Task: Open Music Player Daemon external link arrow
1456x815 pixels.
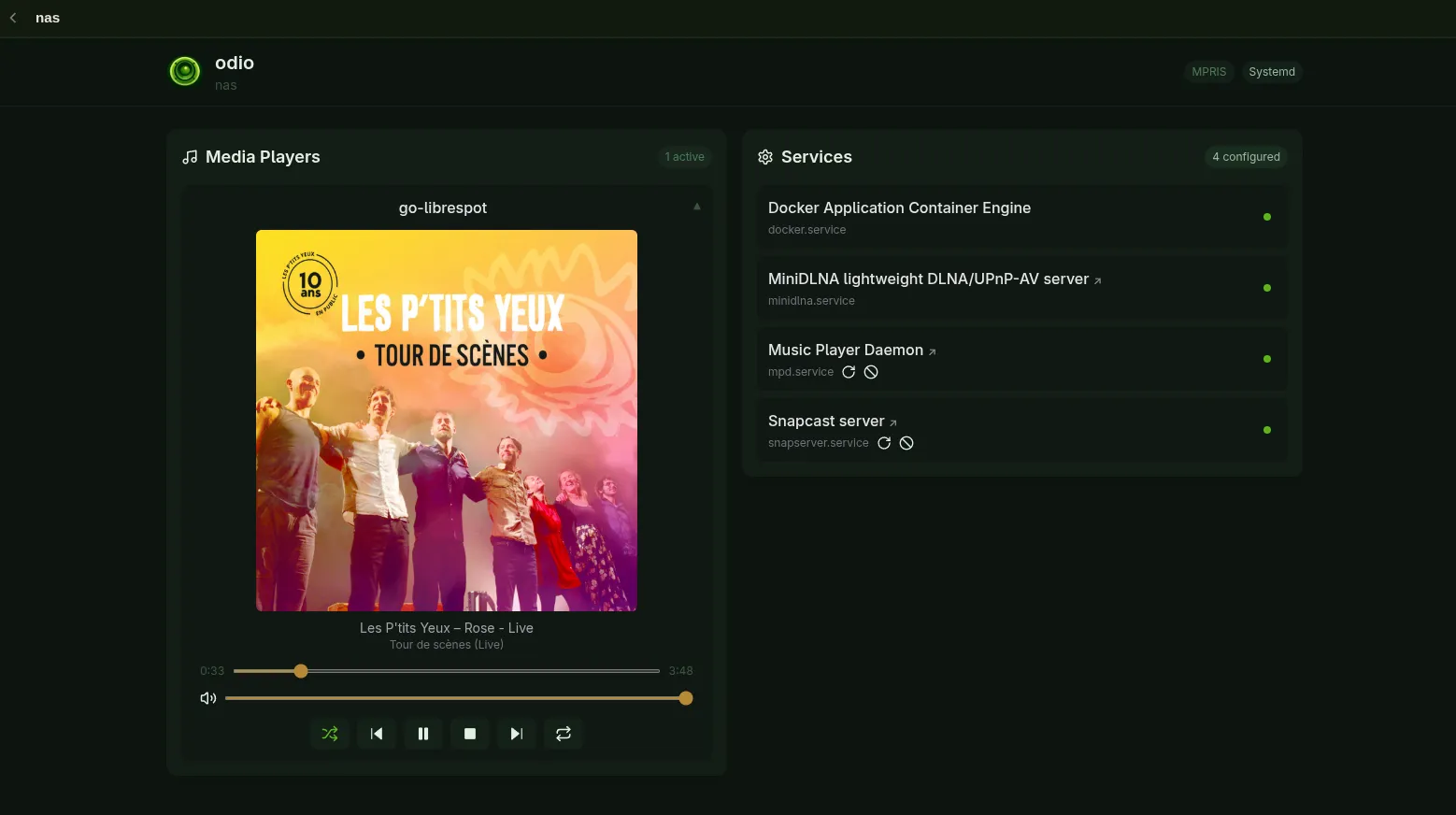Action: point(932,351)
